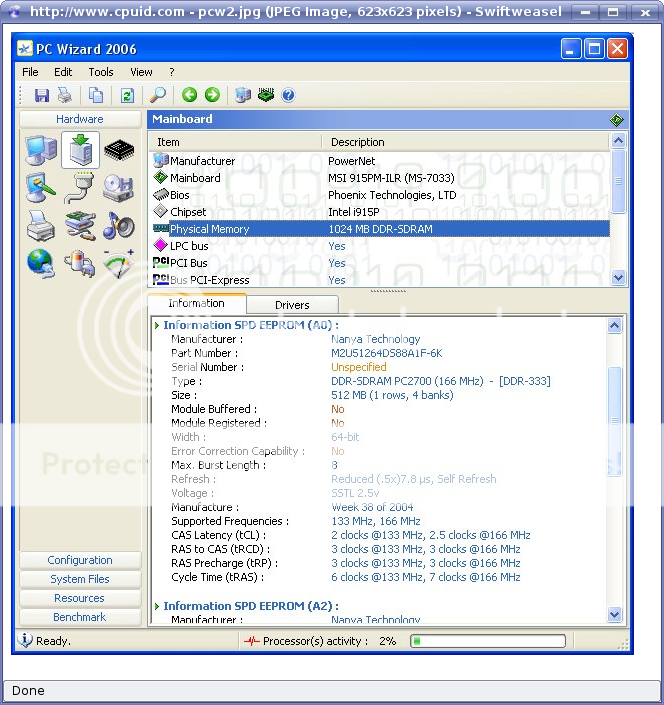Open the View menu

(x=141, y=72)
